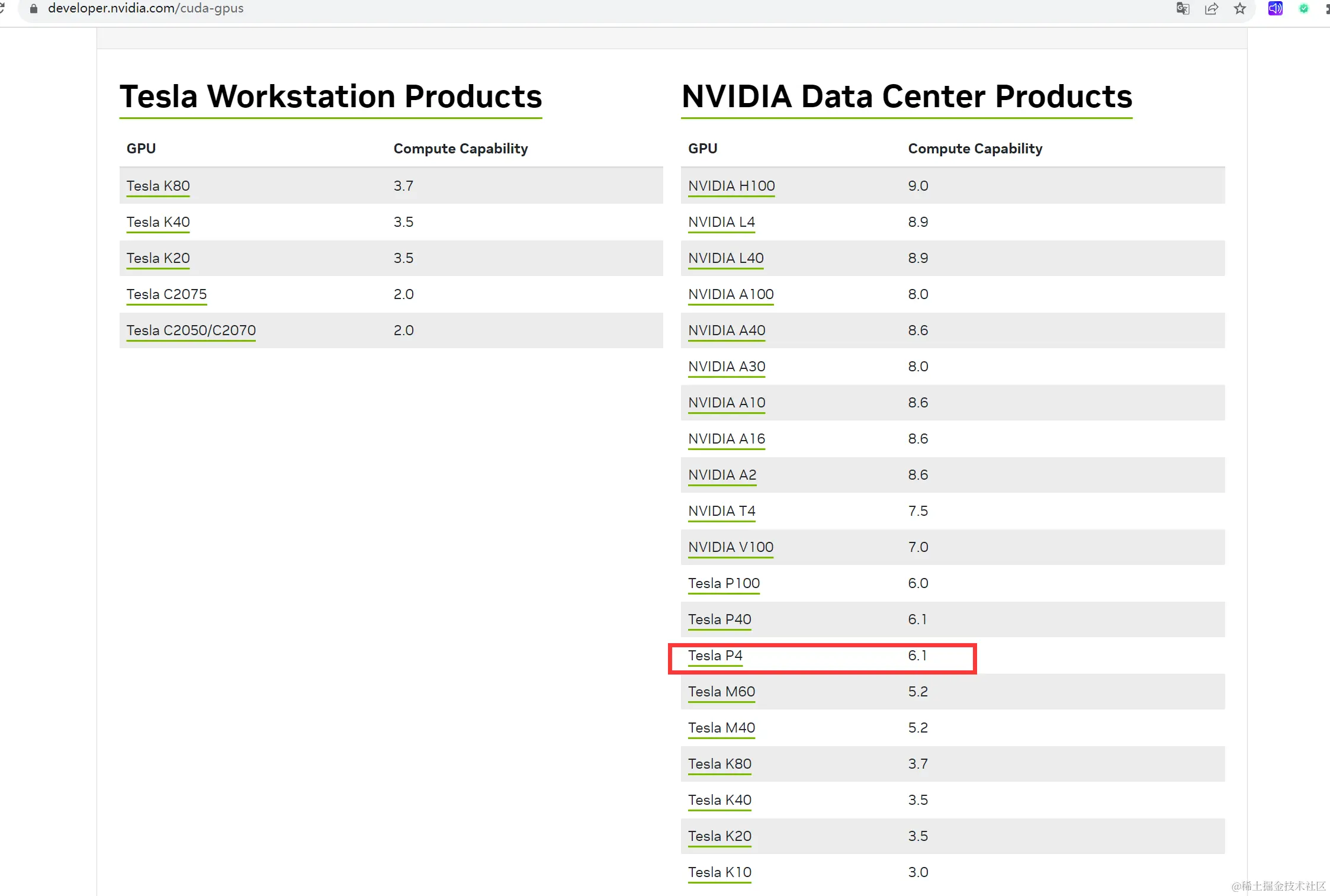
Task: Click the 9.0 capability value for H100
Action: [918, 186]
